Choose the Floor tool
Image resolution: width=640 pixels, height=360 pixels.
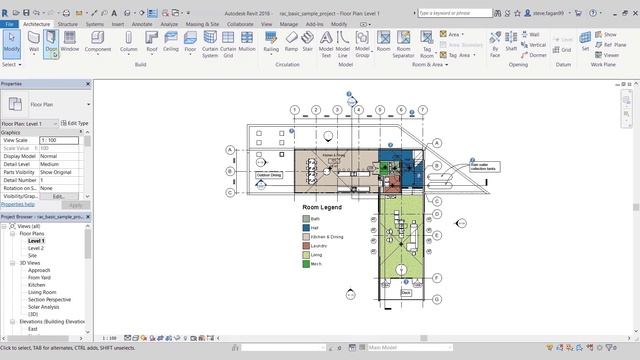(x=190, y=42)
